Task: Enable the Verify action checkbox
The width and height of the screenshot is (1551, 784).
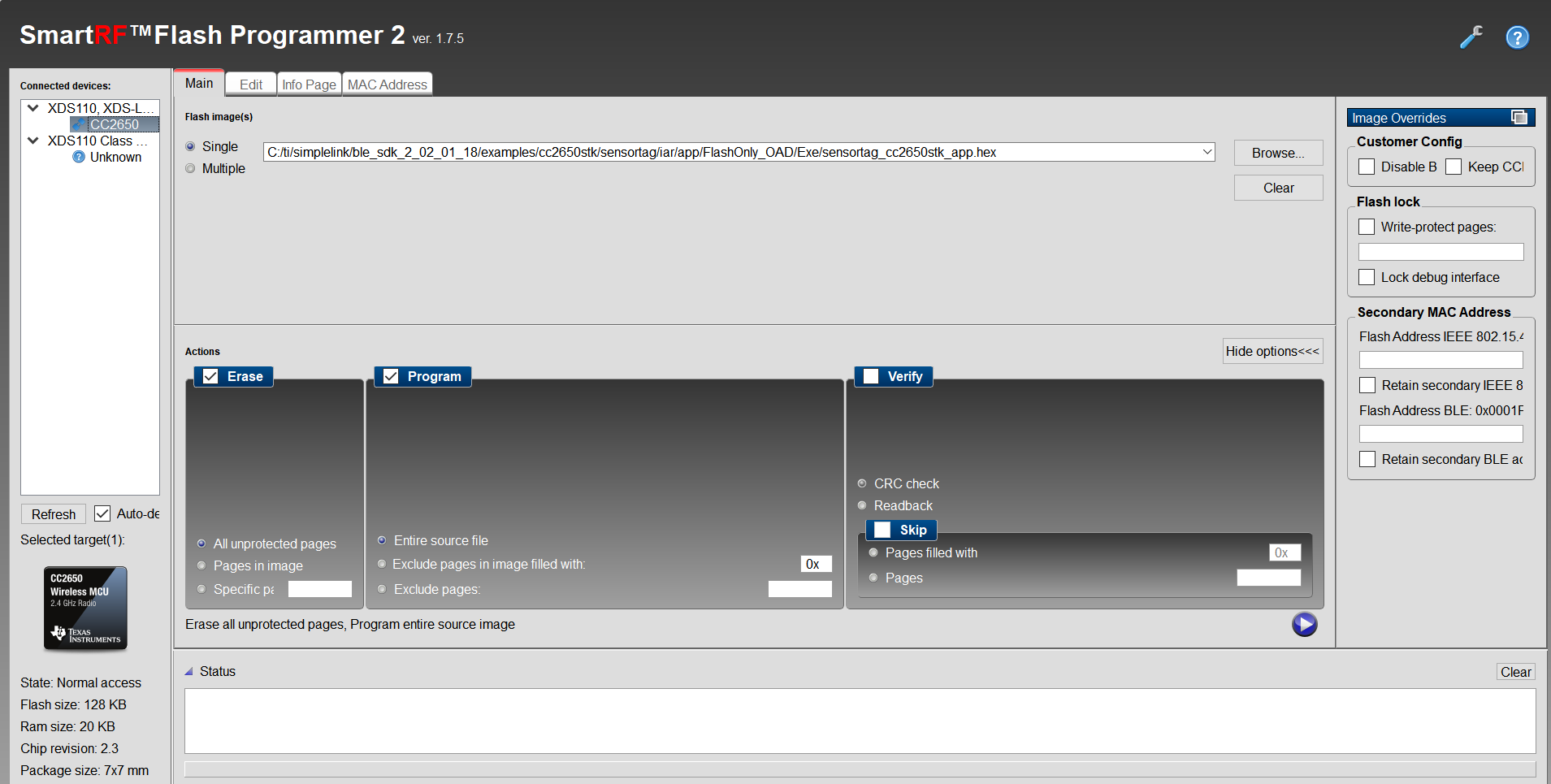Action: pyautogui.click(x=871, y=376)
